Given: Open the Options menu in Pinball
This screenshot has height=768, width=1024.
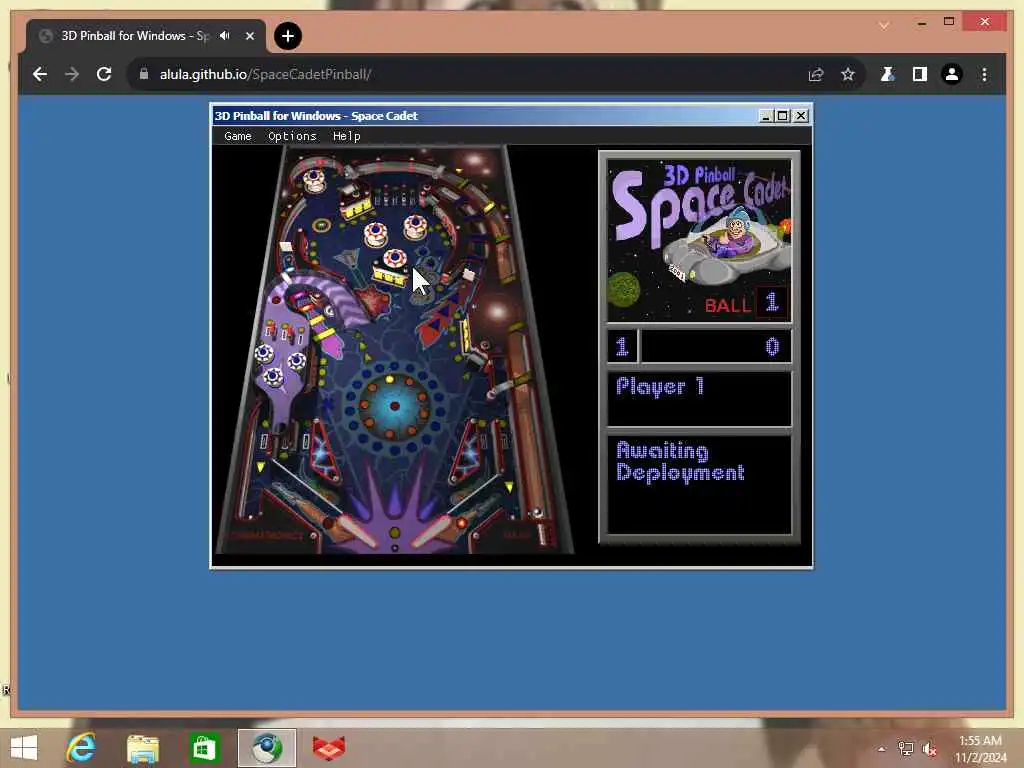Looking at the screenshot, I should (x=292, y=136).
